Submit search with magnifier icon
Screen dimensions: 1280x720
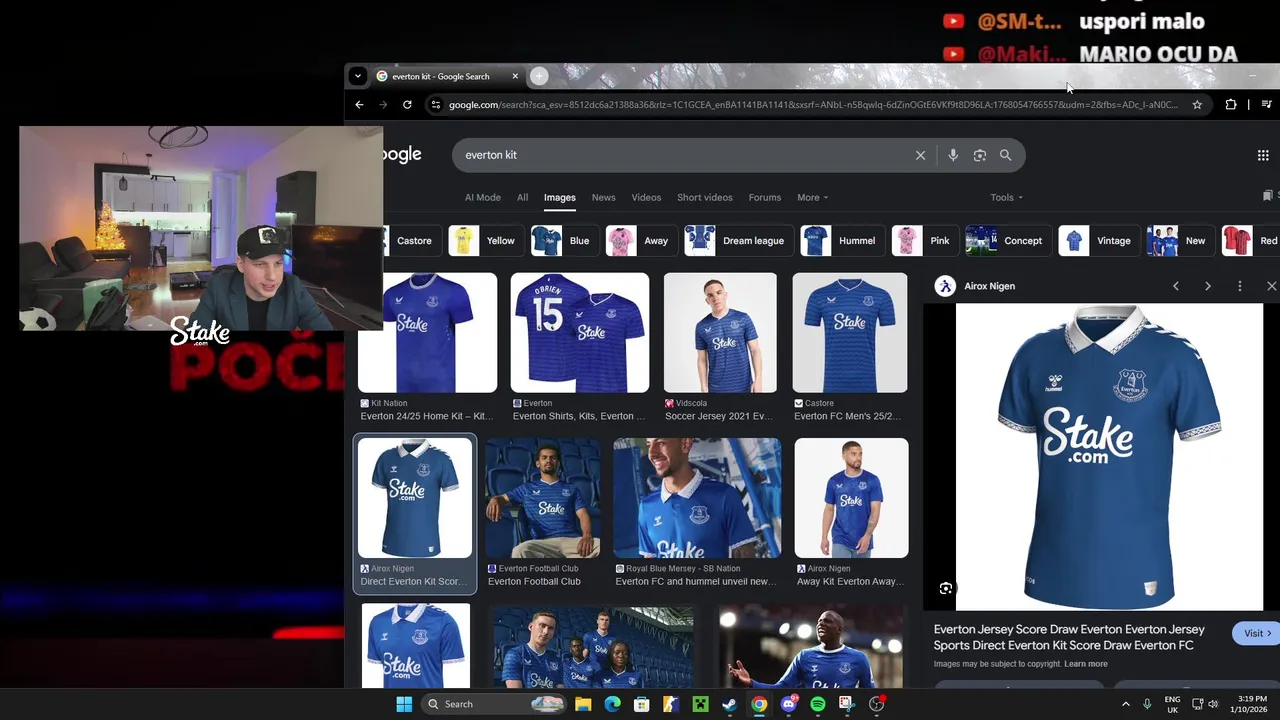(x=1005, y=155)
